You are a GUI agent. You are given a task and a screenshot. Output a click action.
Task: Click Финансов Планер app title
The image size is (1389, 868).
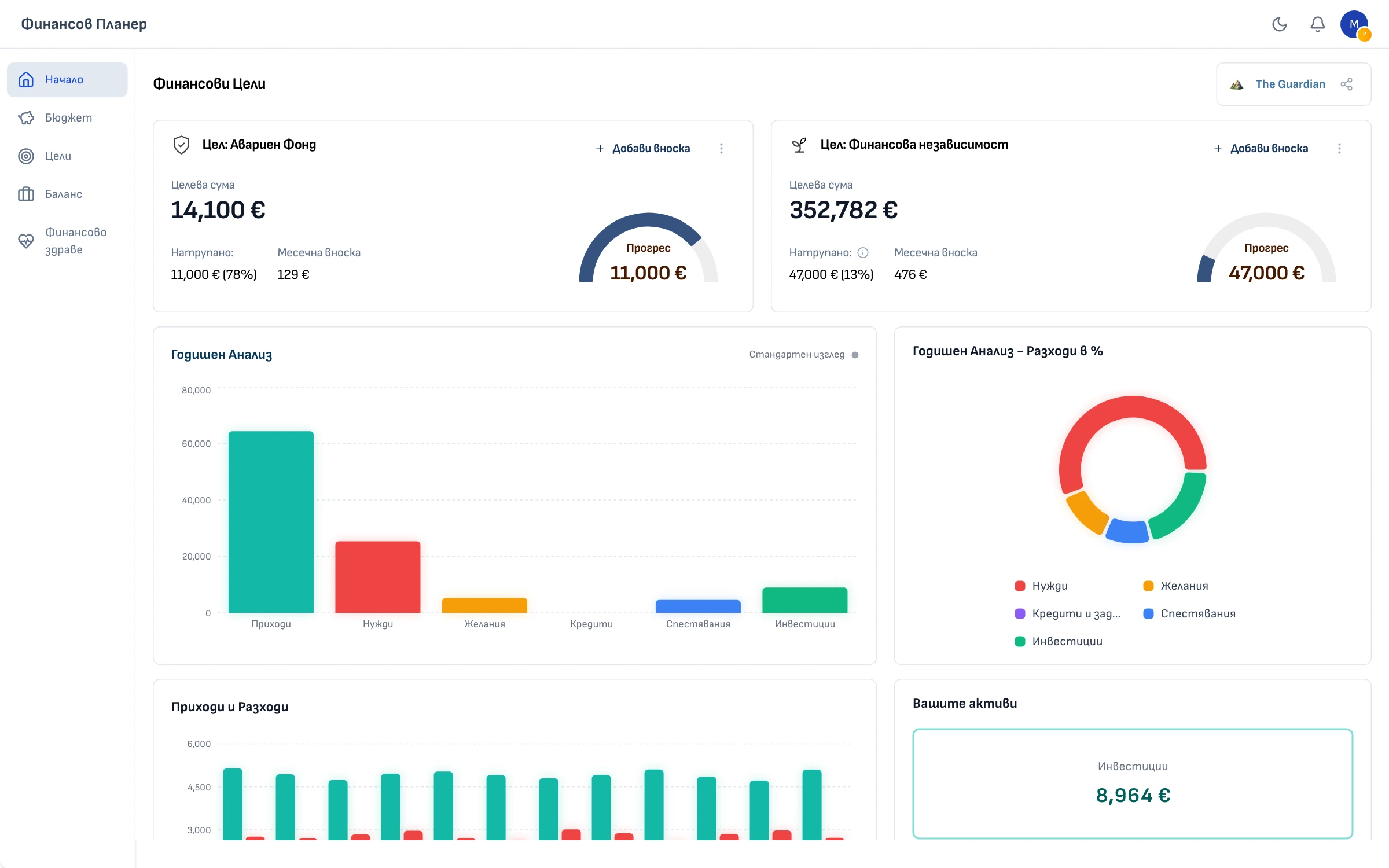(84, 24)
